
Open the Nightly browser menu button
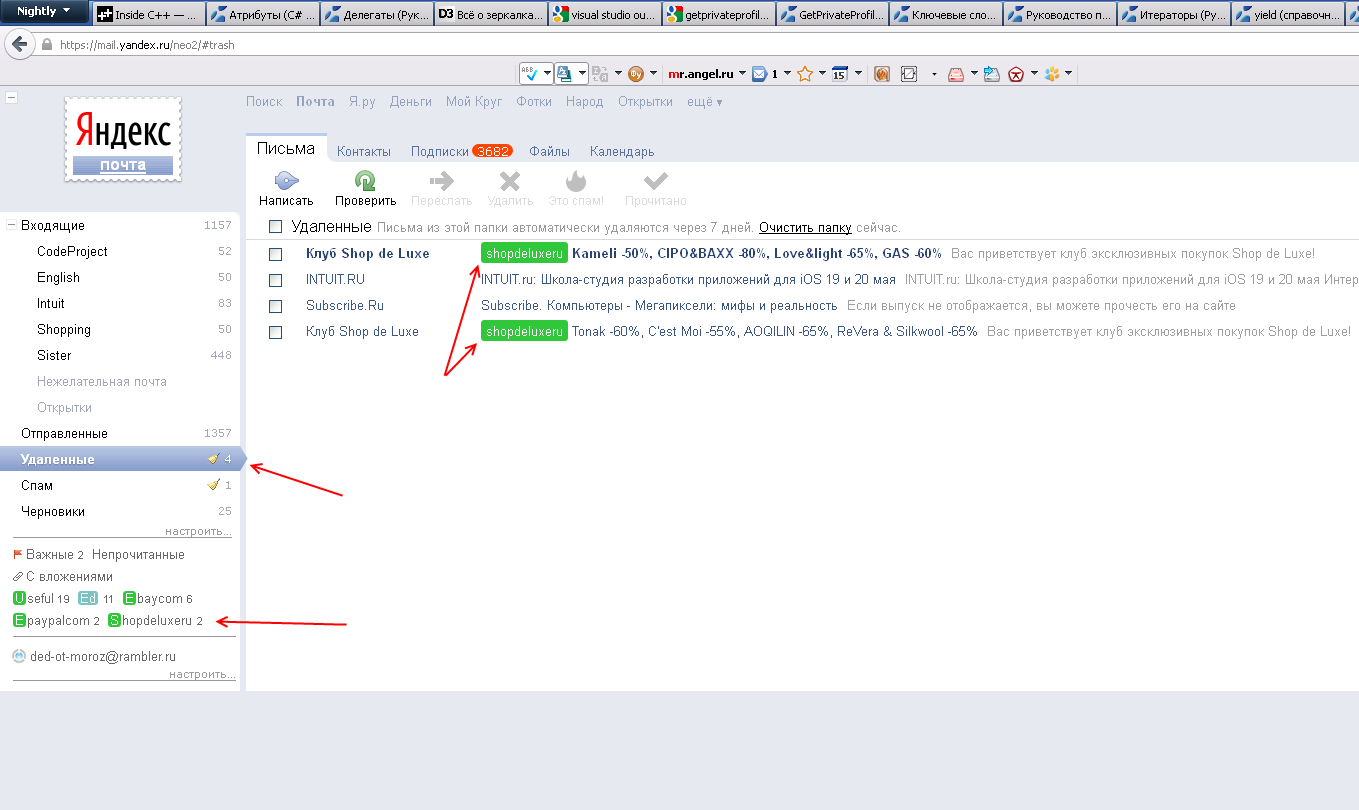click(45, 11)
